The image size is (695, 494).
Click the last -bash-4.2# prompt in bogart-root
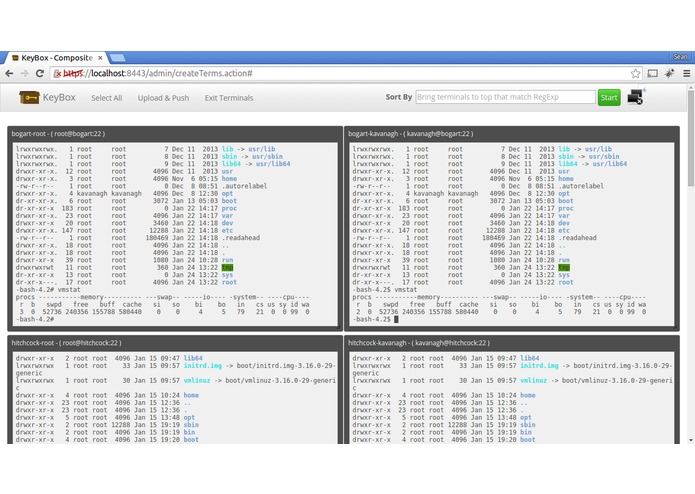tap(35, 319)
